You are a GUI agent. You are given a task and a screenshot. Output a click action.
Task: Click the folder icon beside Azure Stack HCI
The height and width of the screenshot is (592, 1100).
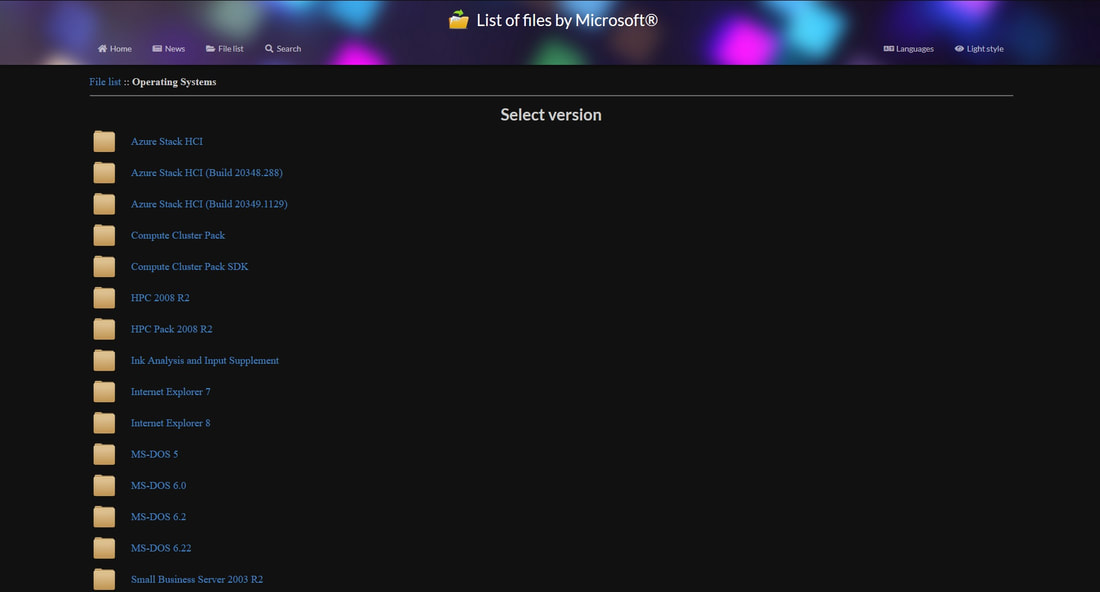[x=104, y=142]
